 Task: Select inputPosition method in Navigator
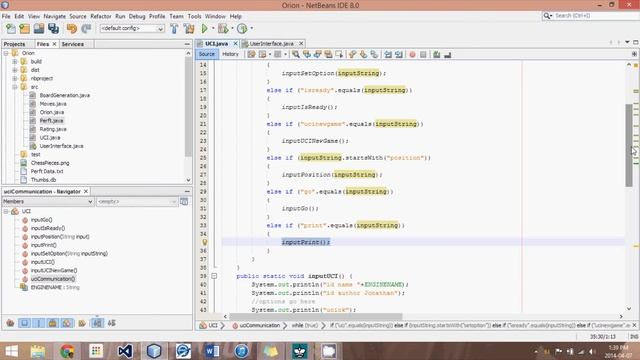[60, 237]
